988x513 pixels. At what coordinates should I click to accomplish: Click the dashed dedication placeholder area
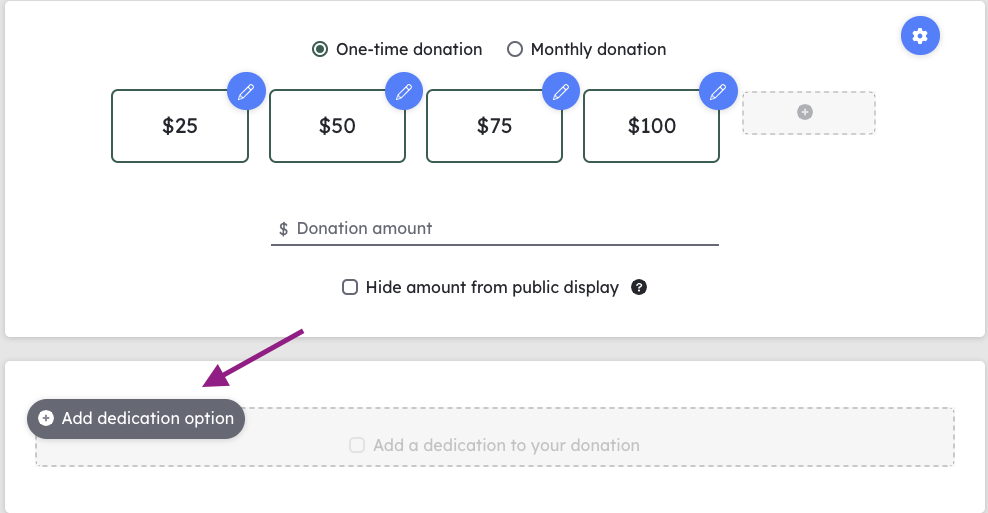495,437
